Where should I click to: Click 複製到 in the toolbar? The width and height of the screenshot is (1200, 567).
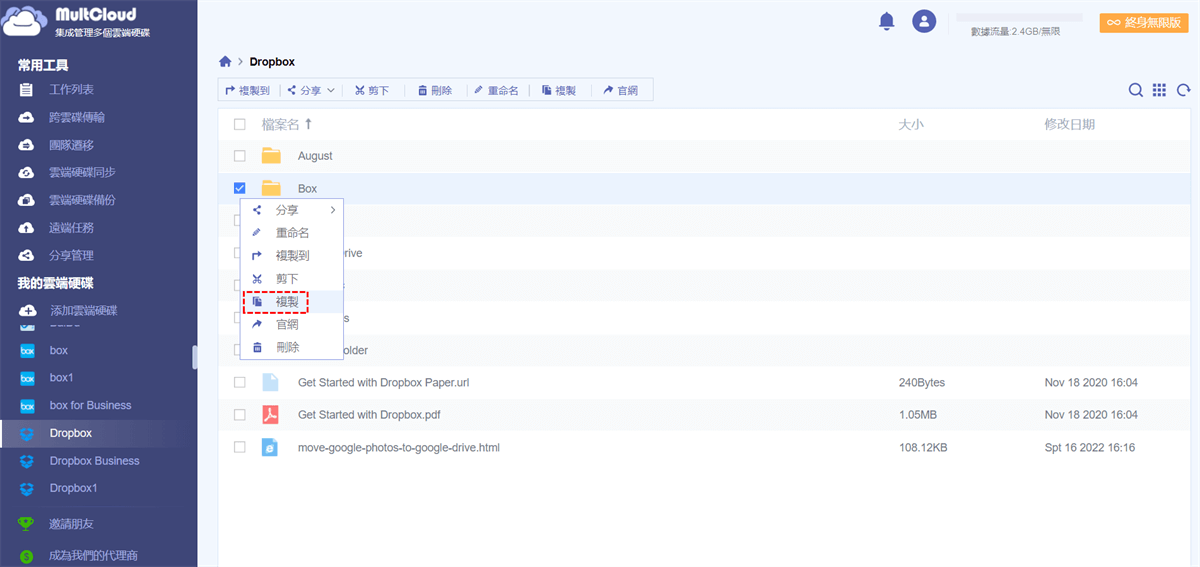(x=247, y=90)
